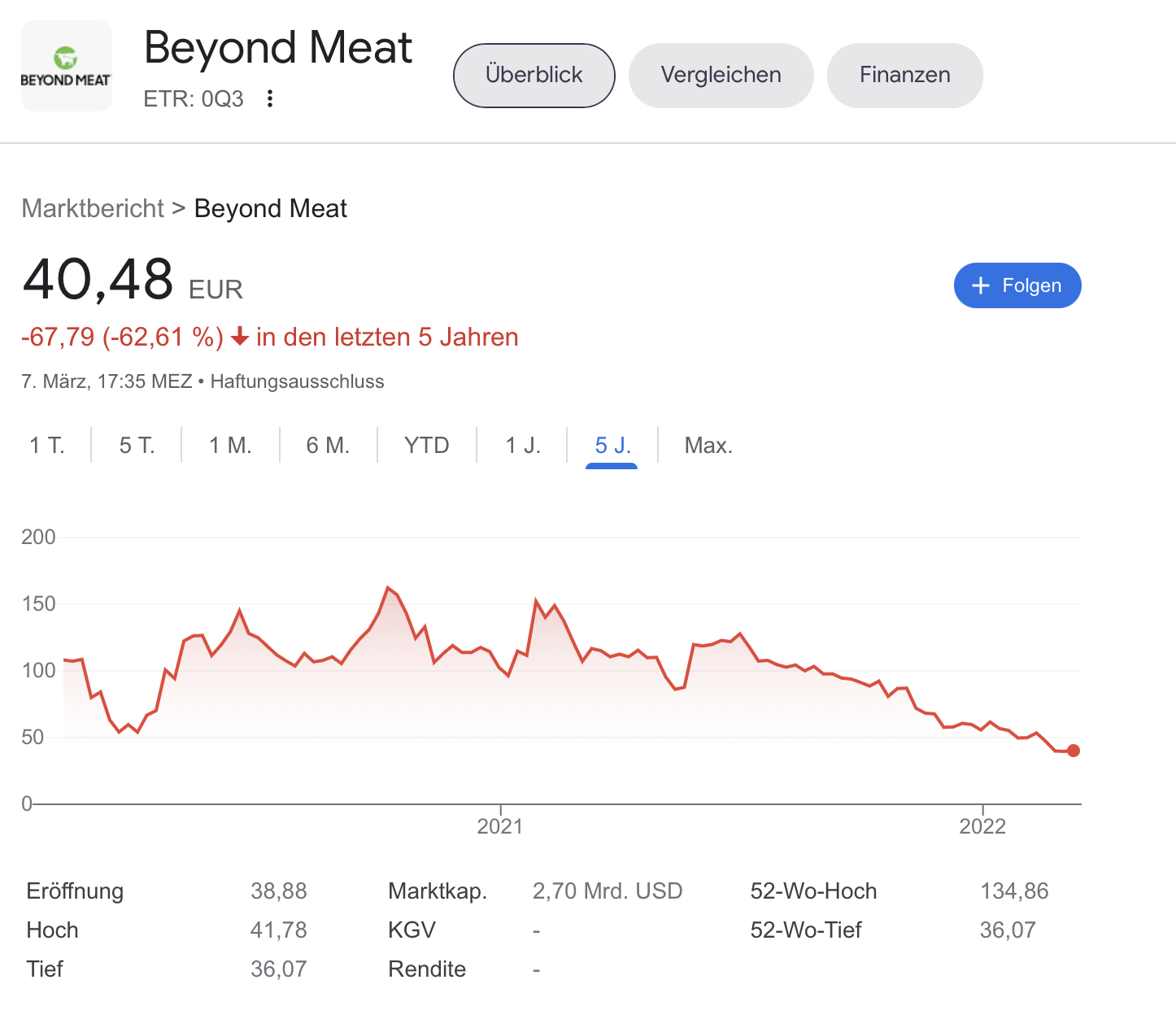
Task: Open the Finanzen tab
Action: click(904, 75)
